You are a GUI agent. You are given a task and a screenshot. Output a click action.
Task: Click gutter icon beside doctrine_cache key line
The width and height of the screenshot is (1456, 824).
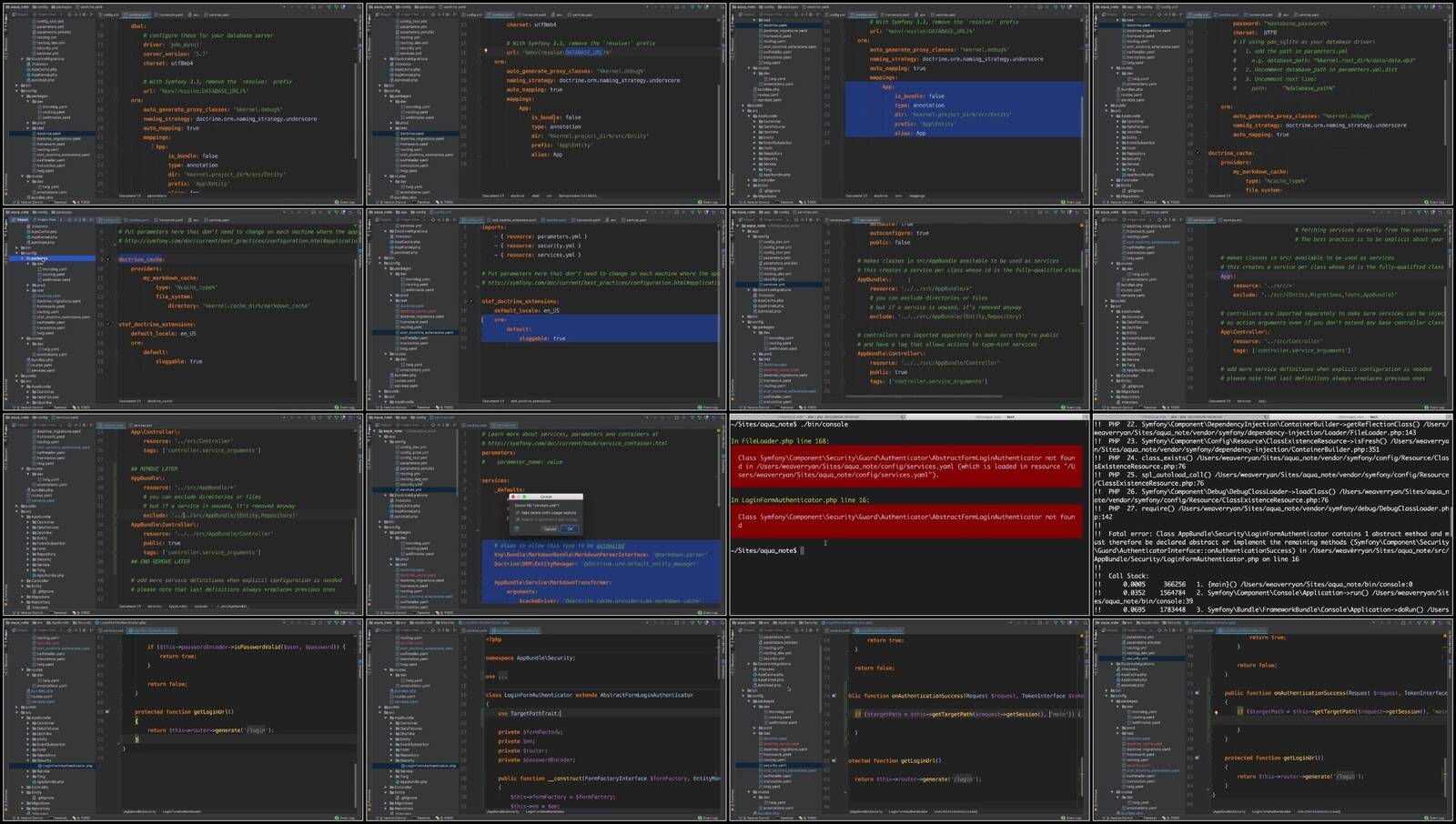point(107,259)
